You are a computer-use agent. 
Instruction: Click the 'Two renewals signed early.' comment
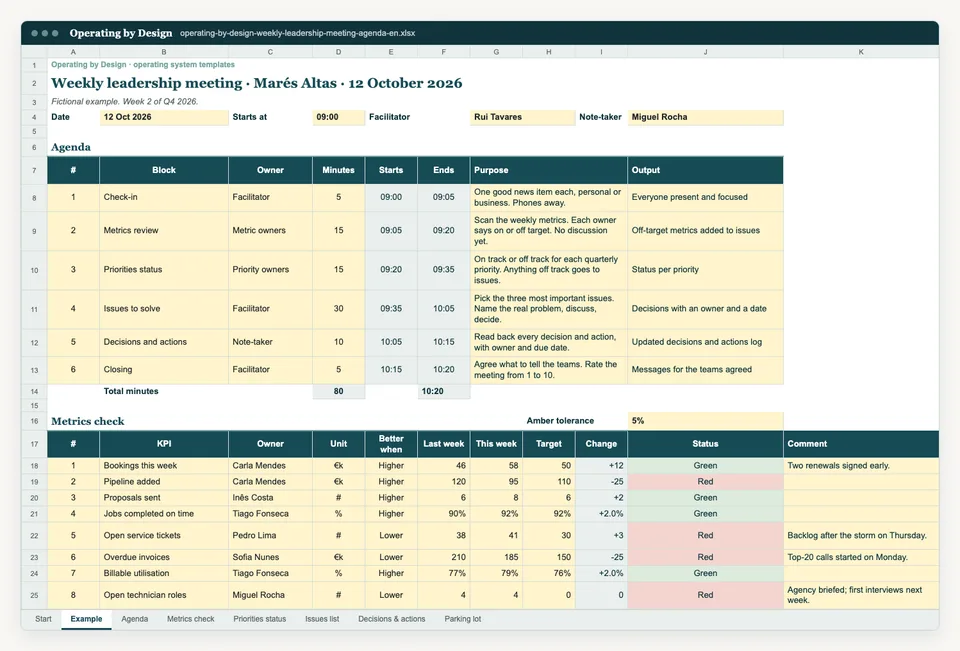coord(861,465)
